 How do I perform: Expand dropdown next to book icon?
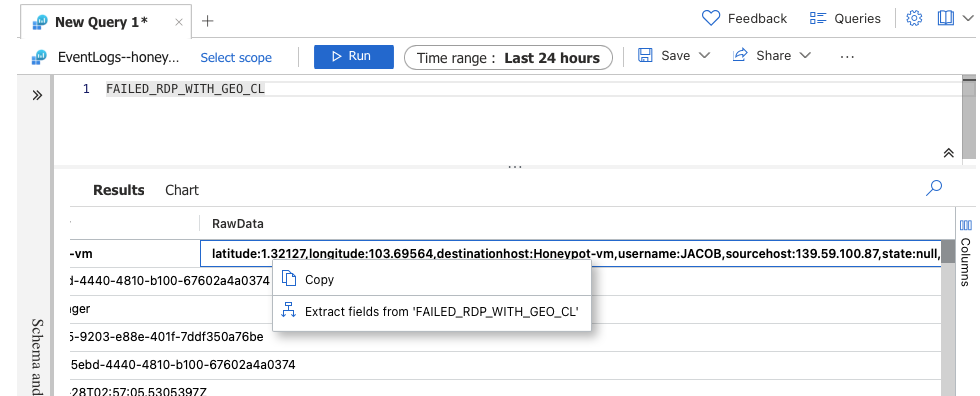tap(967, 19)
